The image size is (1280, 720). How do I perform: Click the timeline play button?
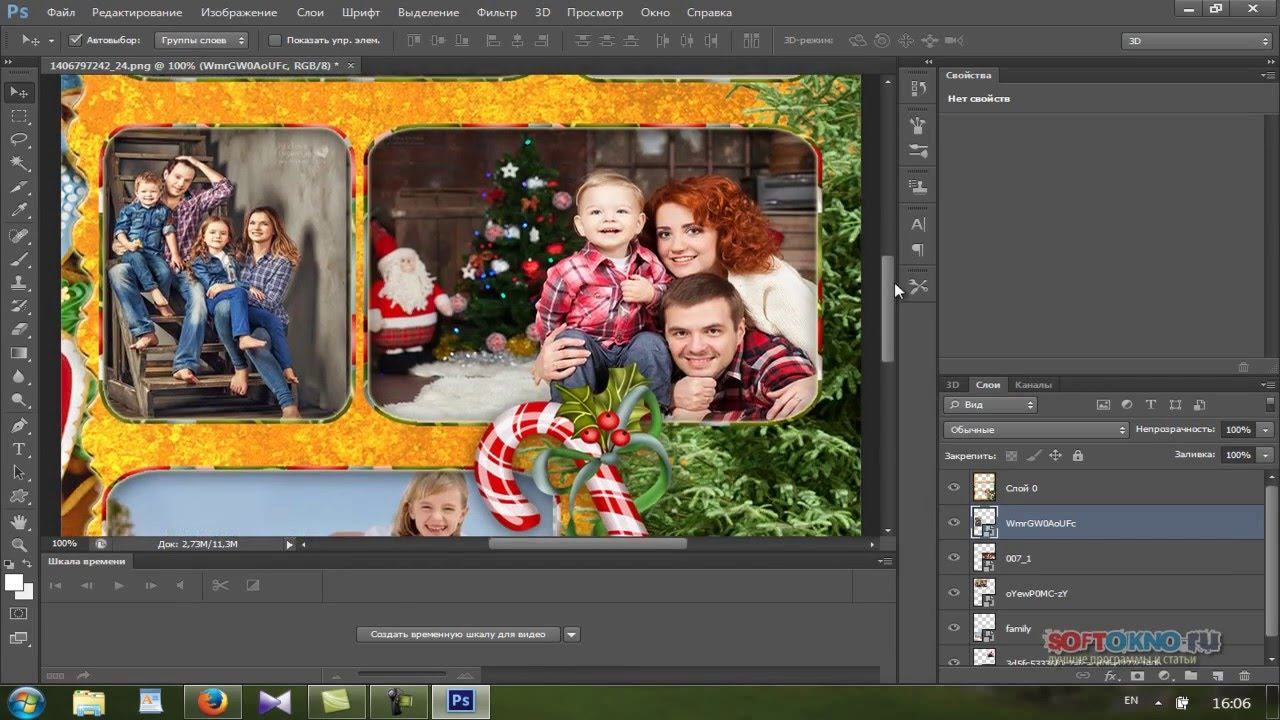click(119, 585)
